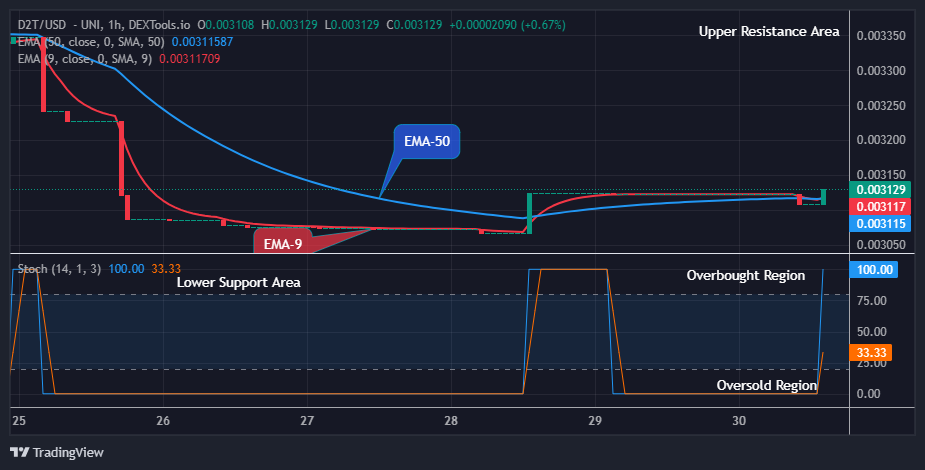Click the blue EMA-50 price tag 0.003115
Viewport: 925px width, 470px height.
(880, 224)
